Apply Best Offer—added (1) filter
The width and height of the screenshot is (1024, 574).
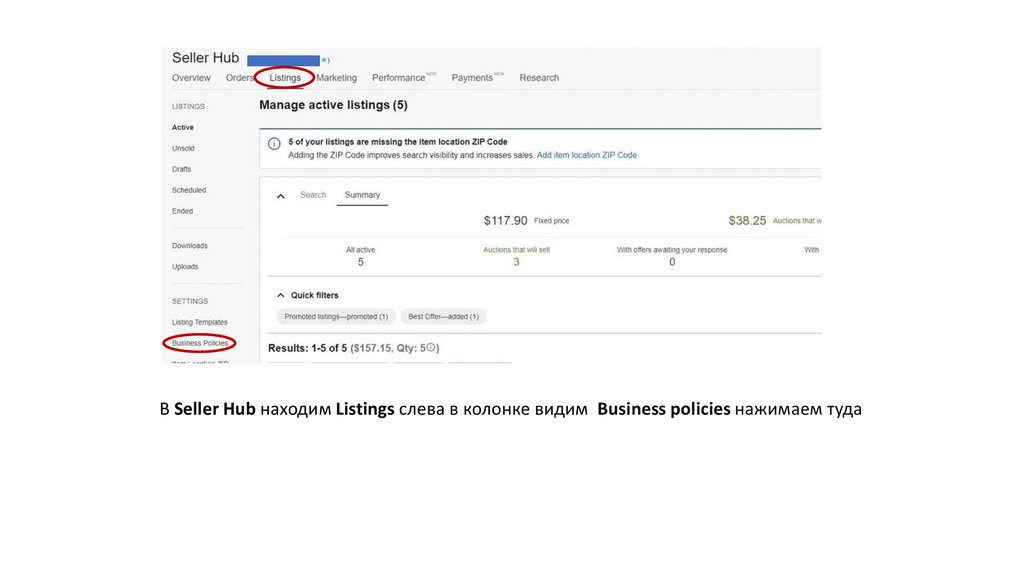click(x=443, y=317)
